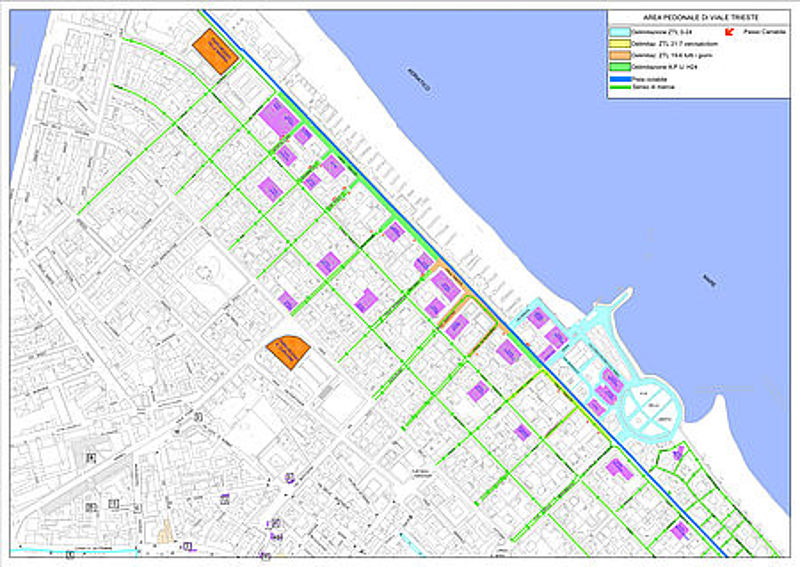Click the red Passo Carrabile arrow icon
This screenshot has height=567, width=800.
tap(730, 32)
